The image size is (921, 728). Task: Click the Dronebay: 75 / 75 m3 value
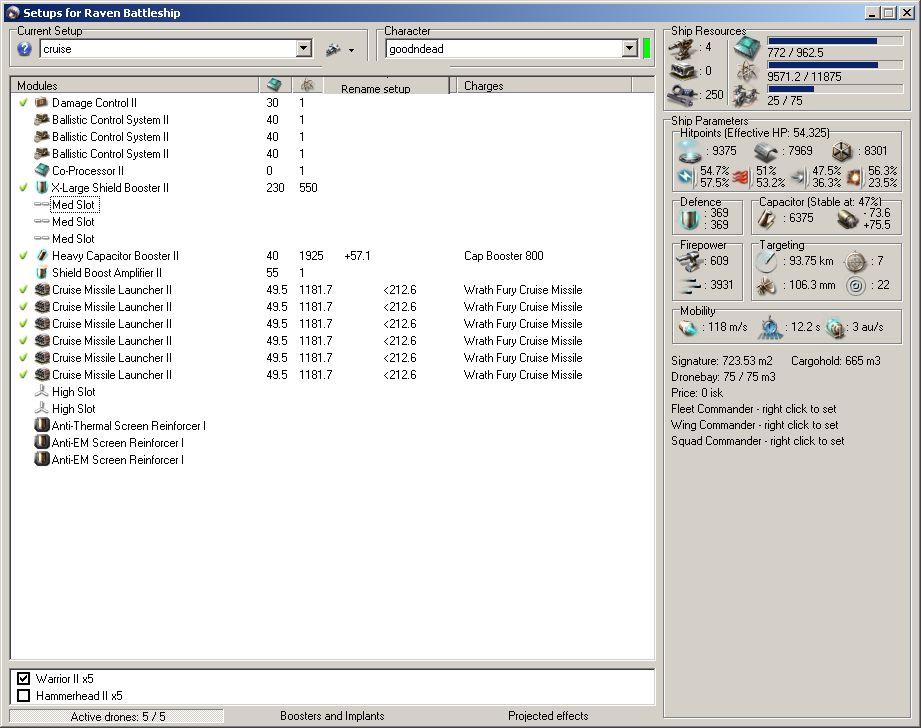[x=723, y=377]
